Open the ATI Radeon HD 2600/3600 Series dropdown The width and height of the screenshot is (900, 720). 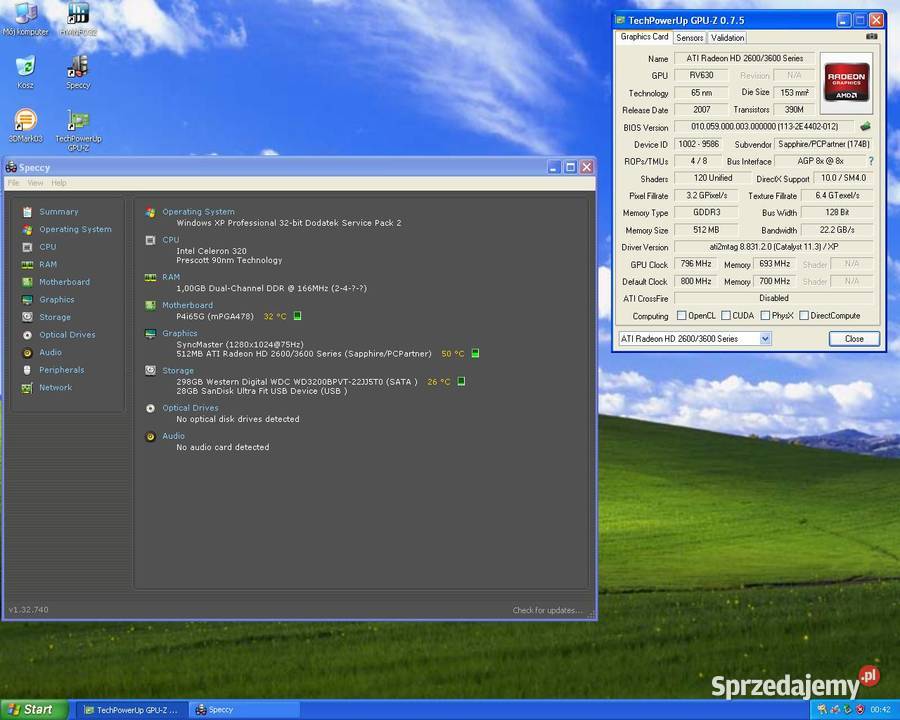tap(695, 339)
